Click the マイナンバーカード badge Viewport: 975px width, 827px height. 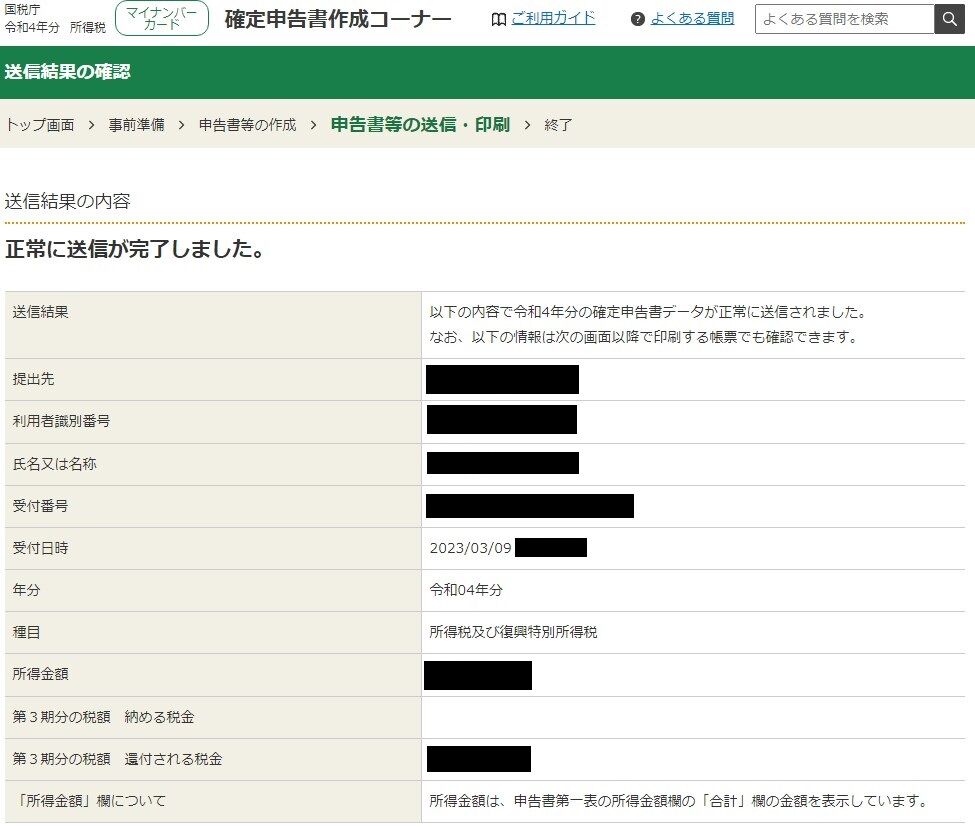(x=162, y=19)
